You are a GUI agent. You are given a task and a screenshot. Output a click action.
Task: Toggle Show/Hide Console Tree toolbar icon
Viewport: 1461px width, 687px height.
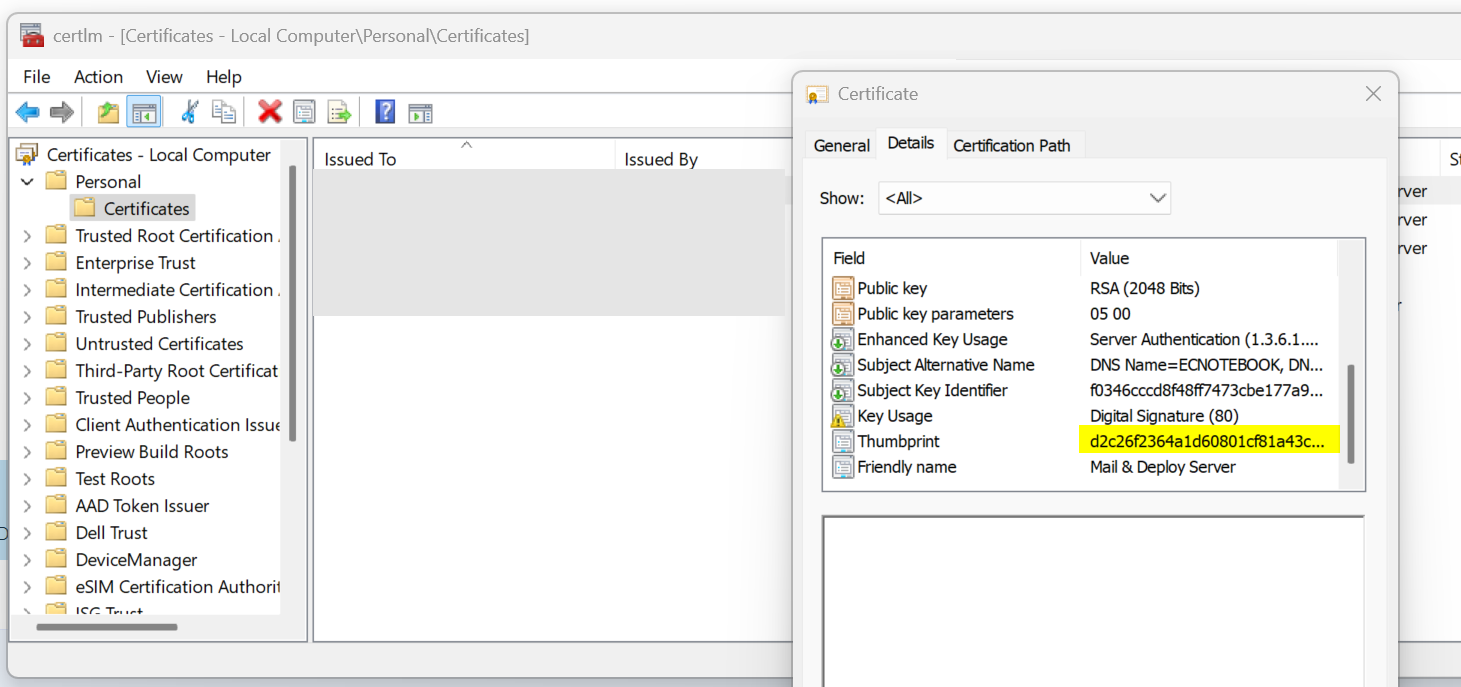[144, 112]
